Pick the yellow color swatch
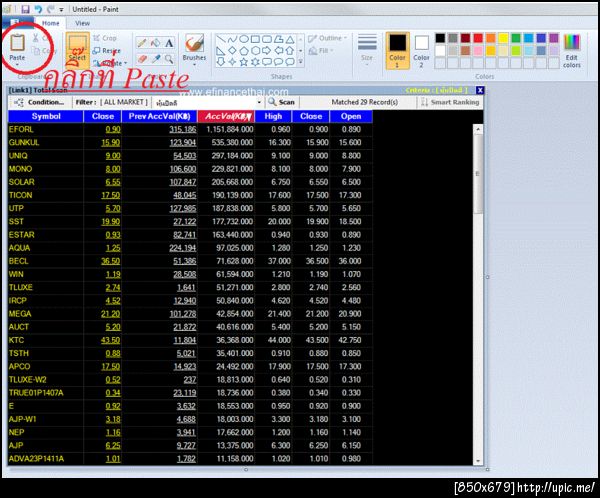 pyautogui.click(x=503, y=38)
